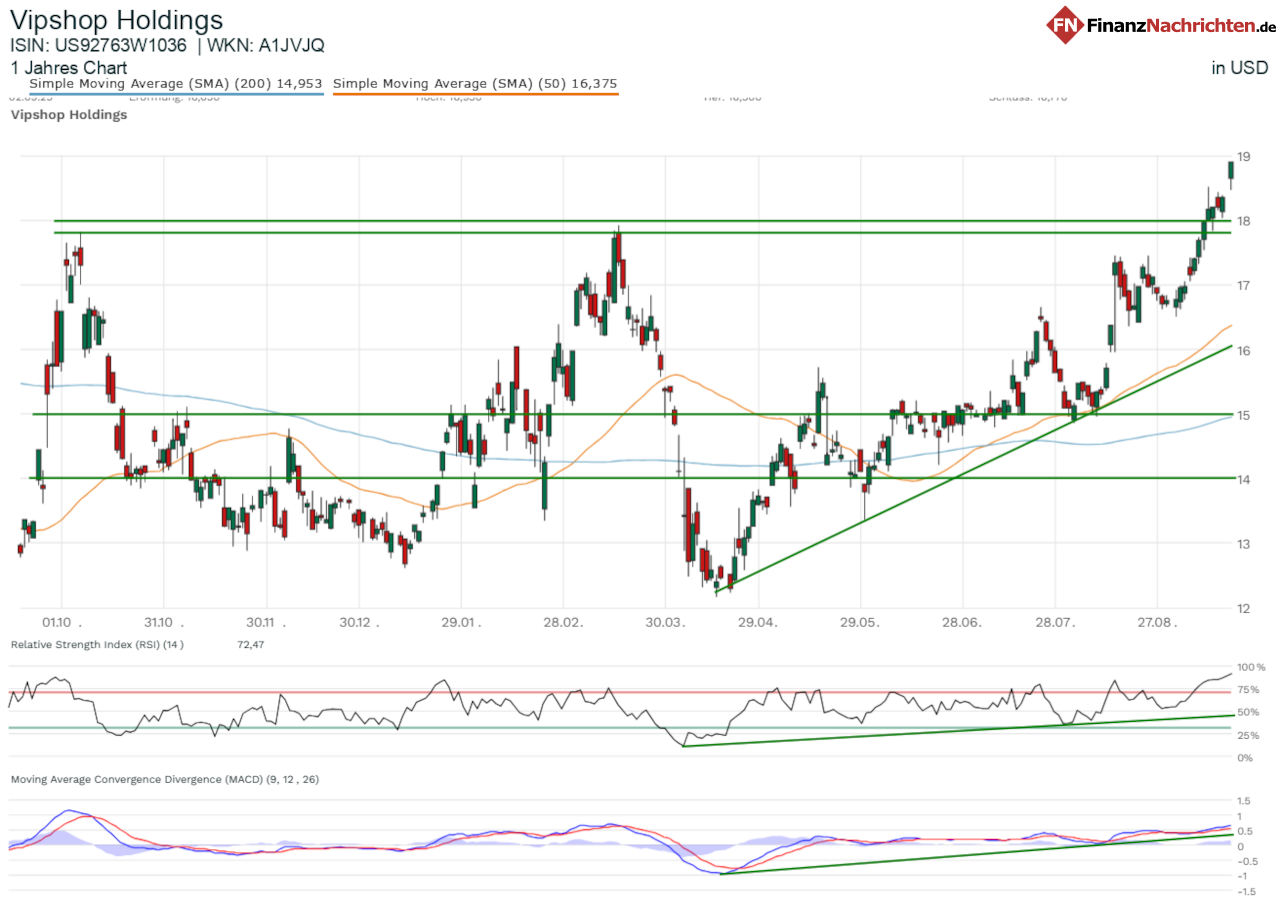This screenshot has width=1280, height=900.
Task: Click the date label 29.04.
Action: click(x=759, y=621)
